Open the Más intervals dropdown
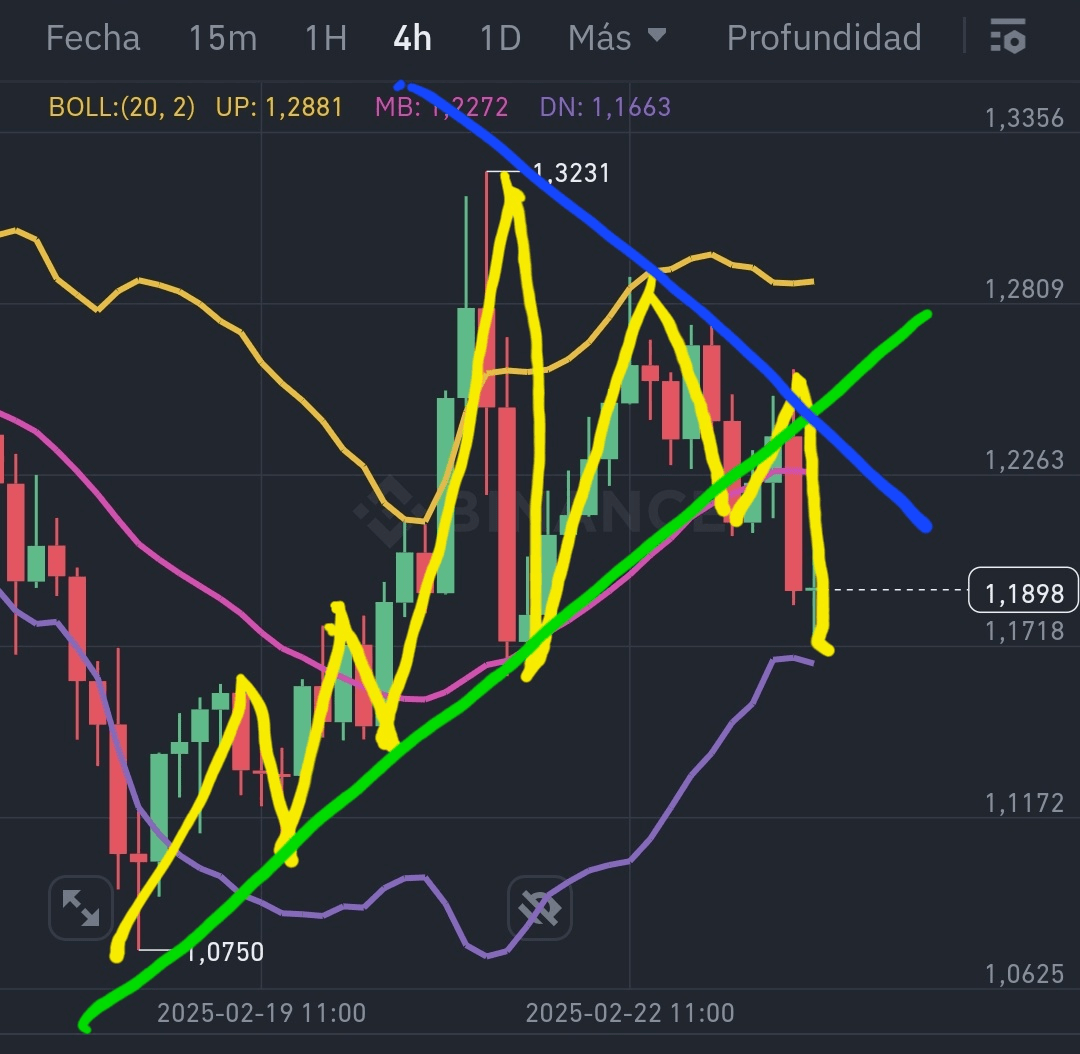The image size is (1080, 1054). 617,37
